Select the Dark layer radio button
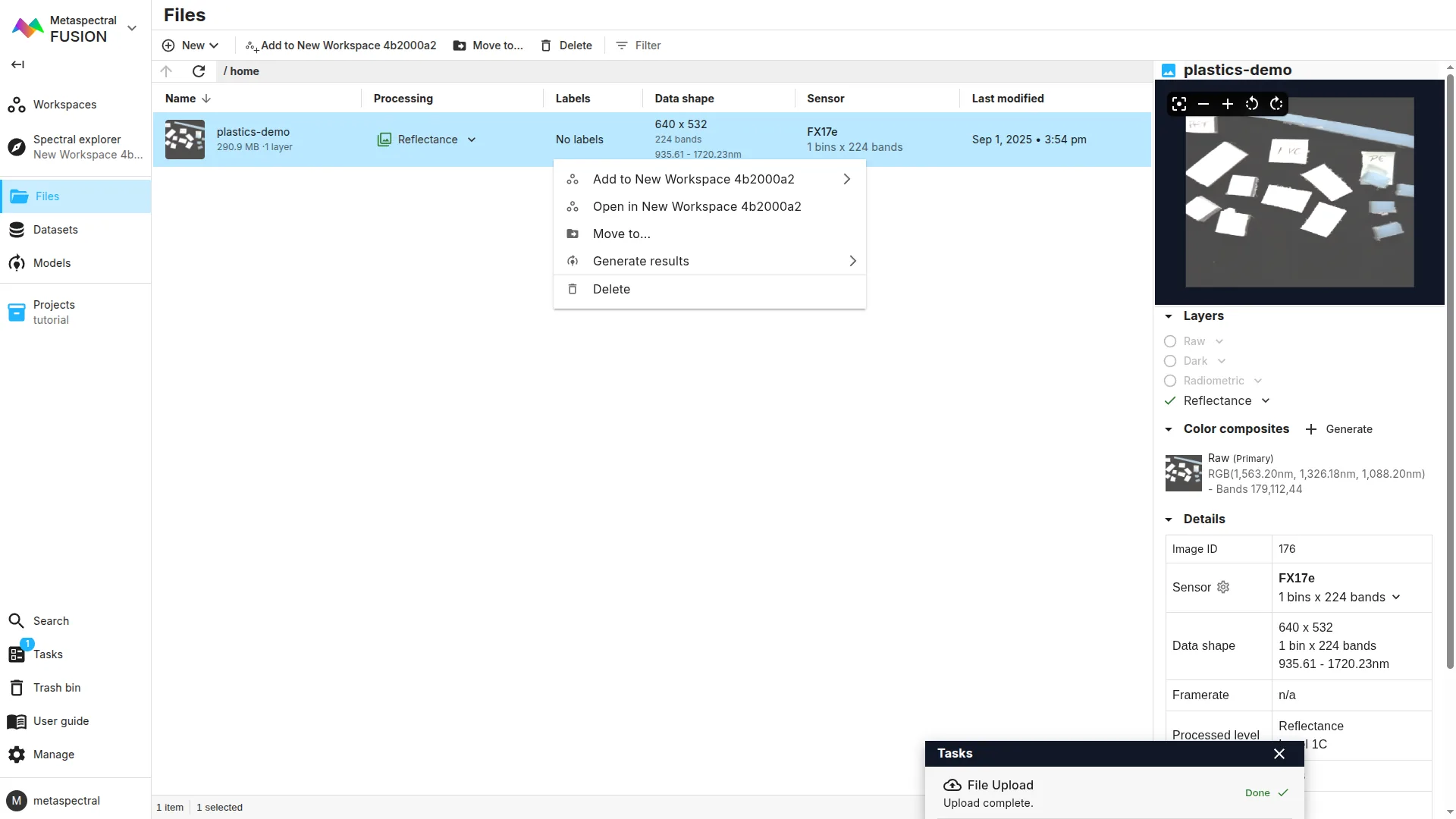Image resolution: width=1456 pixels, height=819 pixels. coord(1170,362)
